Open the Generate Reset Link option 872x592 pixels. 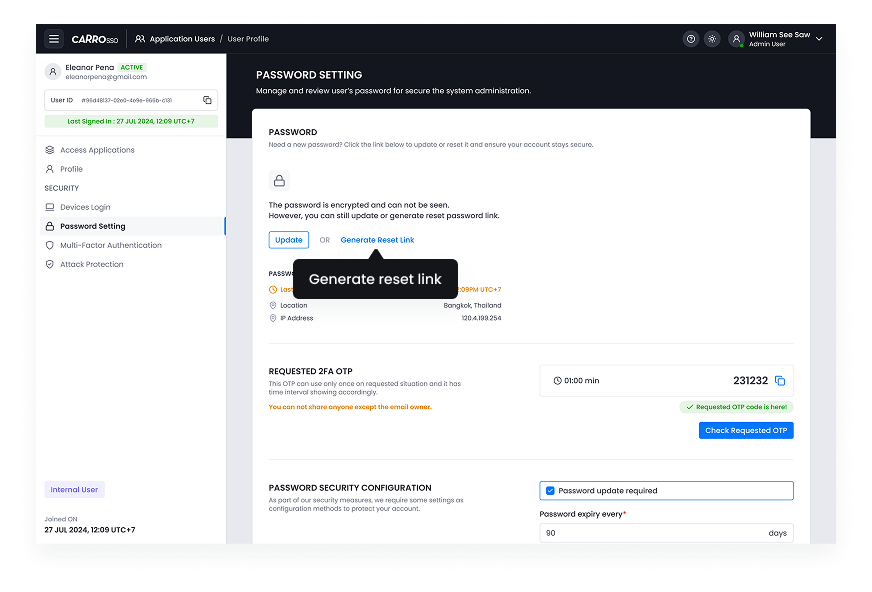click(x=377, y=240)
